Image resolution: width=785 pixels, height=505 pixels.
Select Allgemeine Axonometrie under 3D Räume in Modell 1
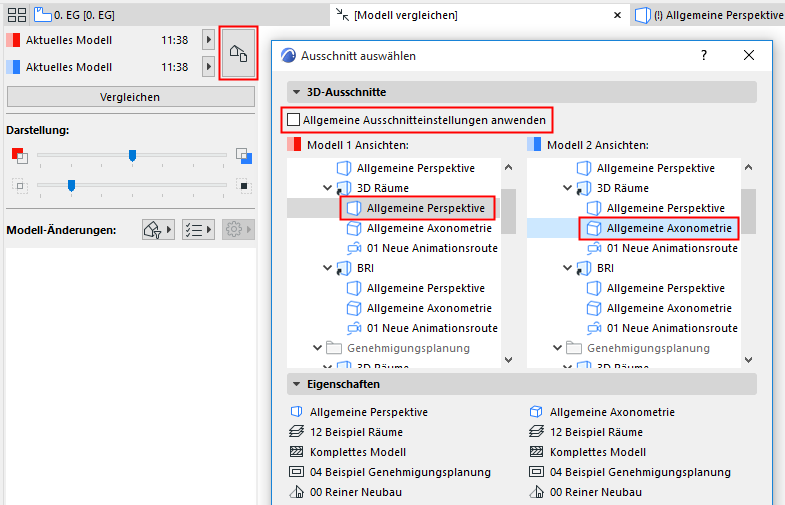pos(429,228)
